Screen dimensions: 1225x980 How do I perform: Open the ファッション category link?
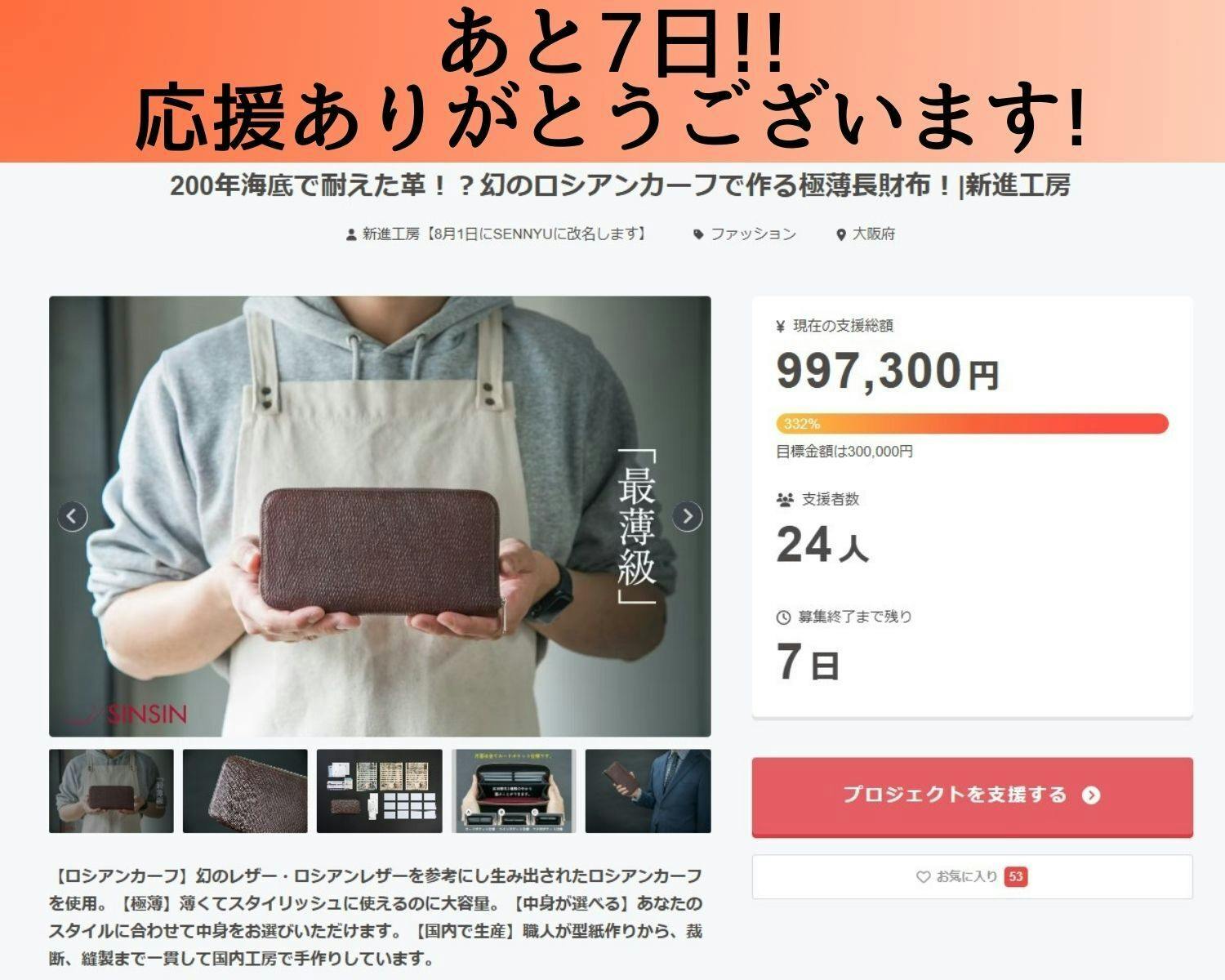point(753,234)
